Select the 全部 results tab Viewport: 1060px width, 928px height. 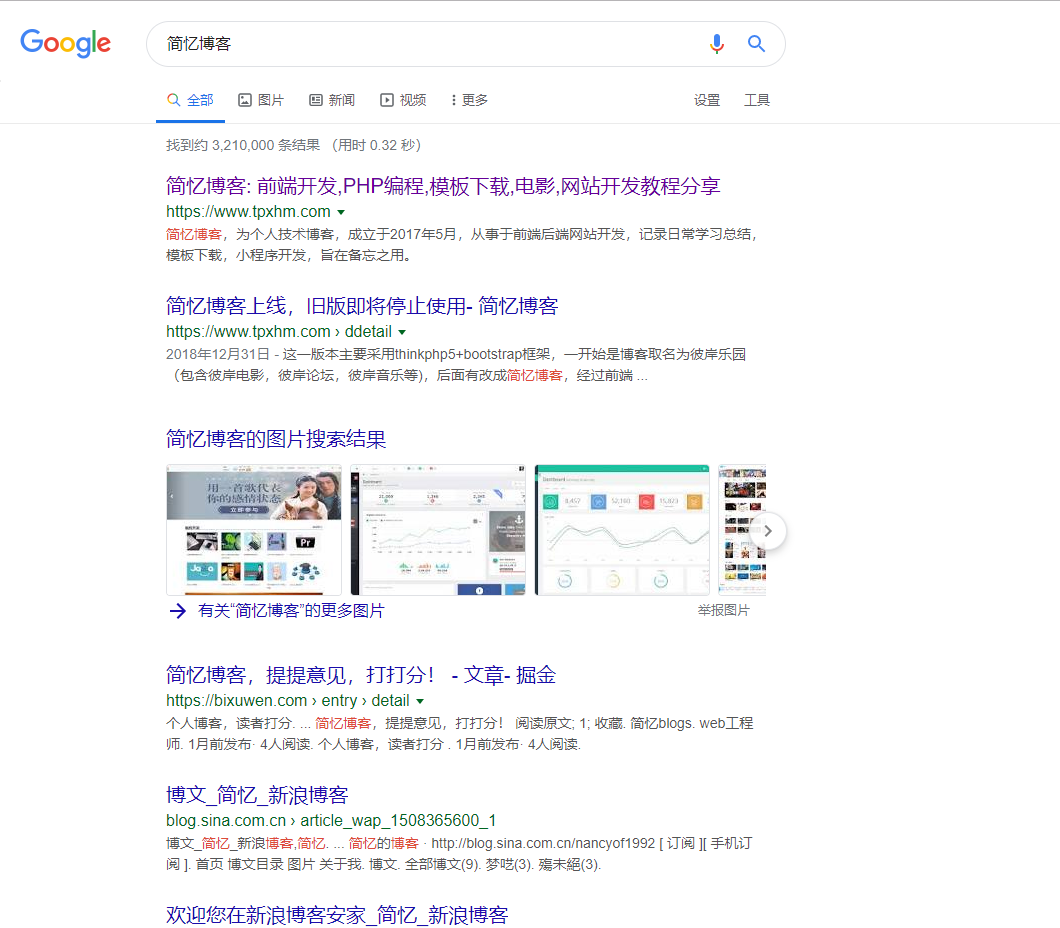pos(190,100)
